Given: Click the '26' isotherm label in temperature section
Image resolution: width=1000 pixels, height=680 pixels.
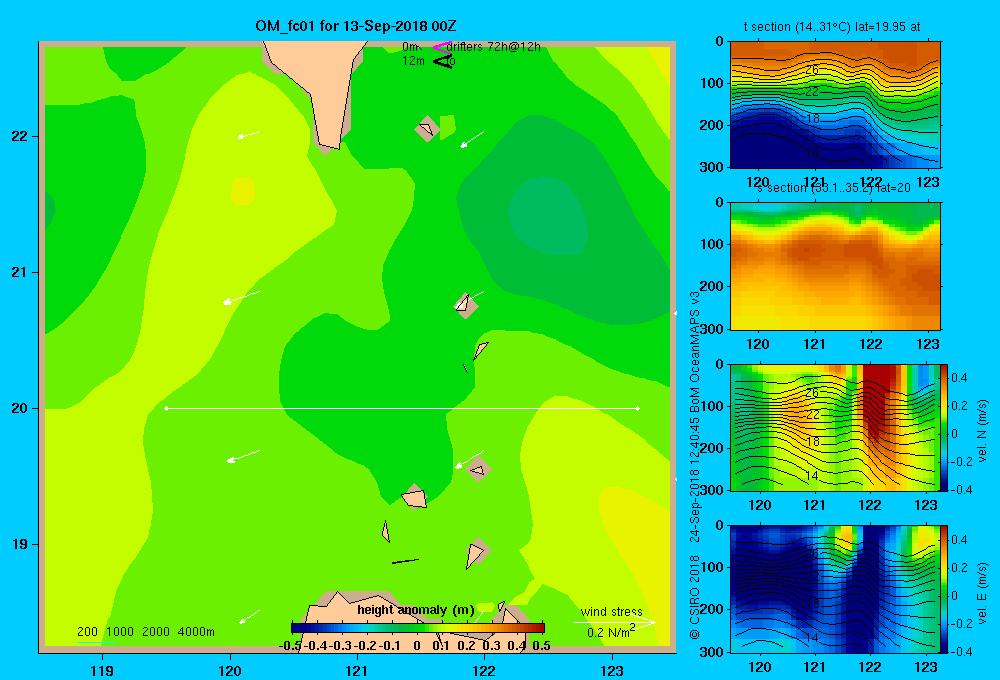Looking at the screenshot, I should coord(812,70).
